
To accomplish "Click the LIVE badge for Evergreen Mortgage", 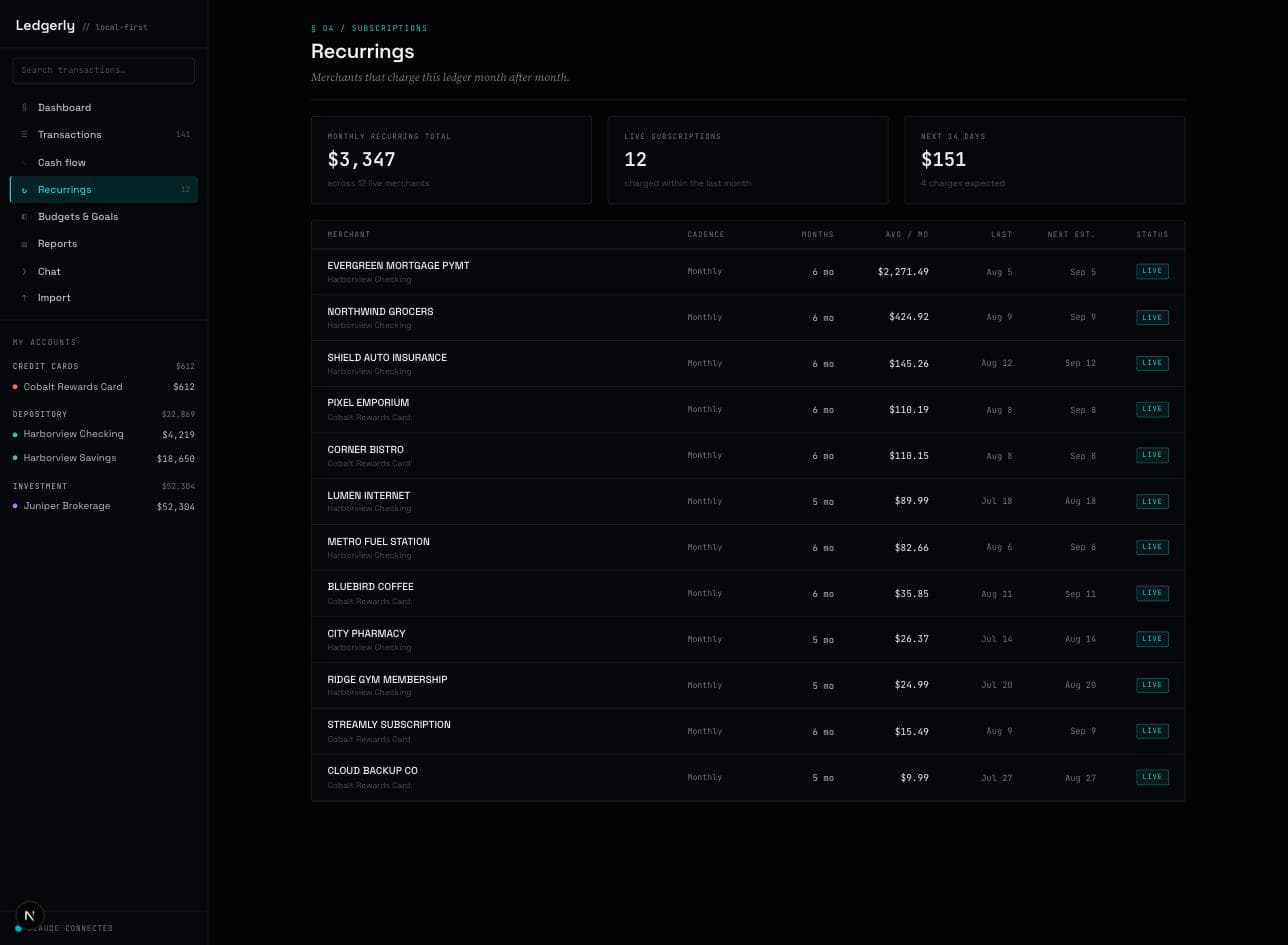I will pyautogui.click(x=1152, y=271).
